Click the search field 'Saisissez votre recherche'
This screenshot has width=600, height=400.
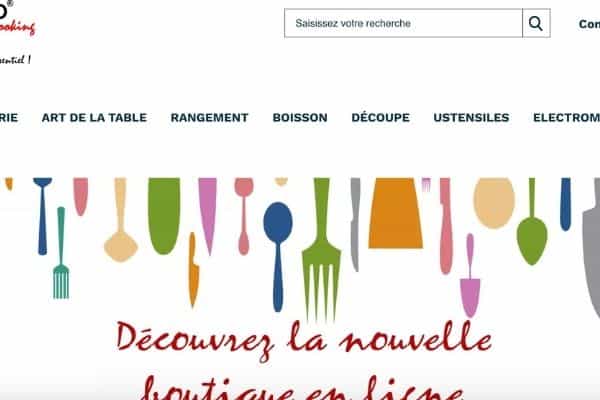pyautogui.click(x=403, y=23)
